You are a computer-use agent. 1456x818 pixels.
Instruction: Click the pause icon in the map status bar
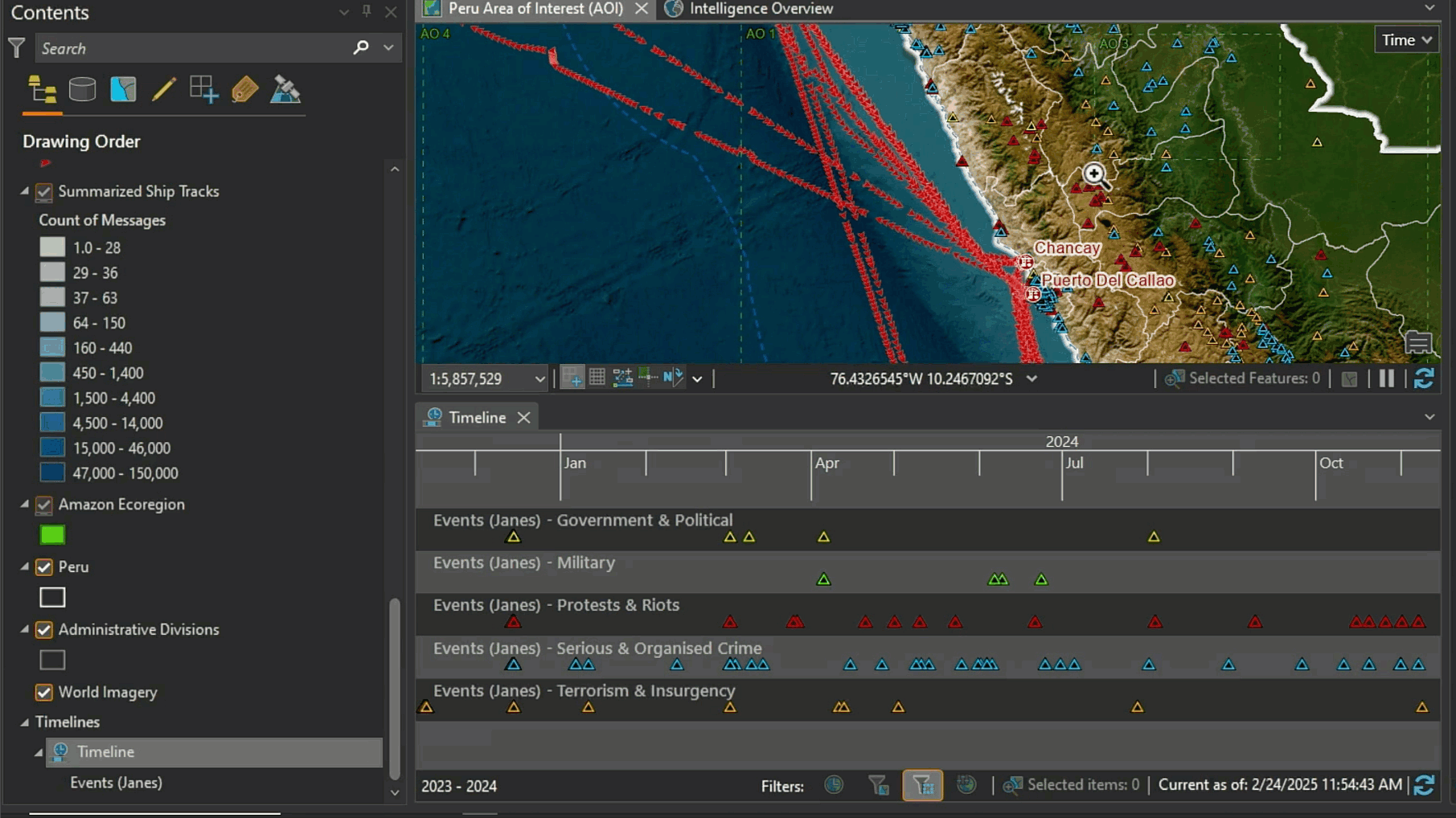(1387, 378)
